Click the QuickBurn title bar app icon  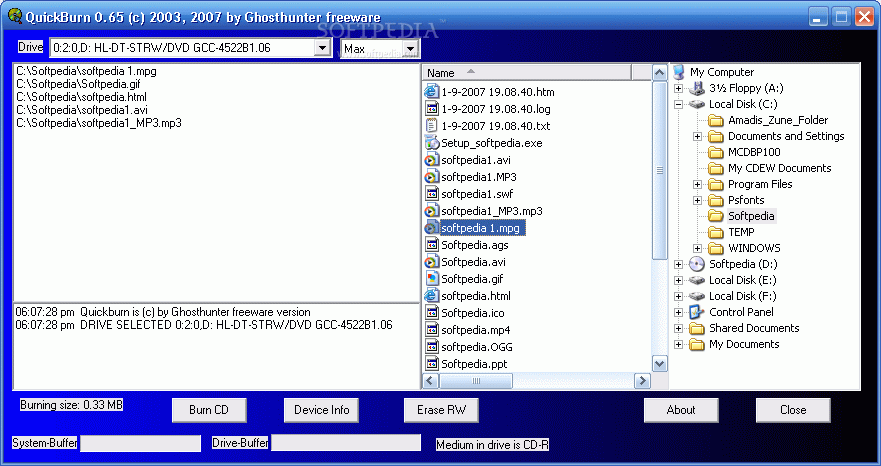pyautogui.click(x=16, y=16)
